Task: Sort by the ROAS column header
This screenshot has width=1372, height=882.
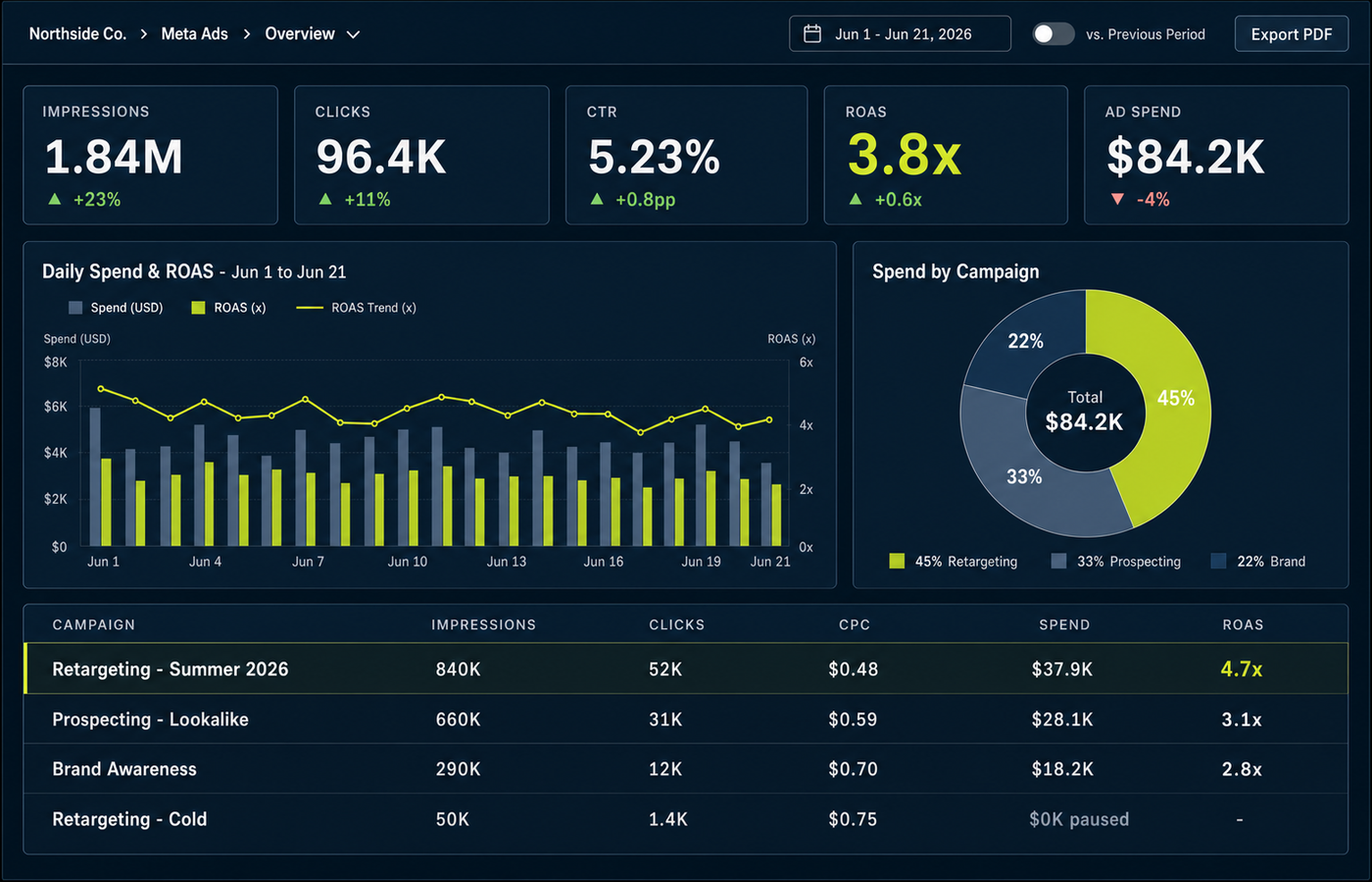Action: (x=1243, y=624)
